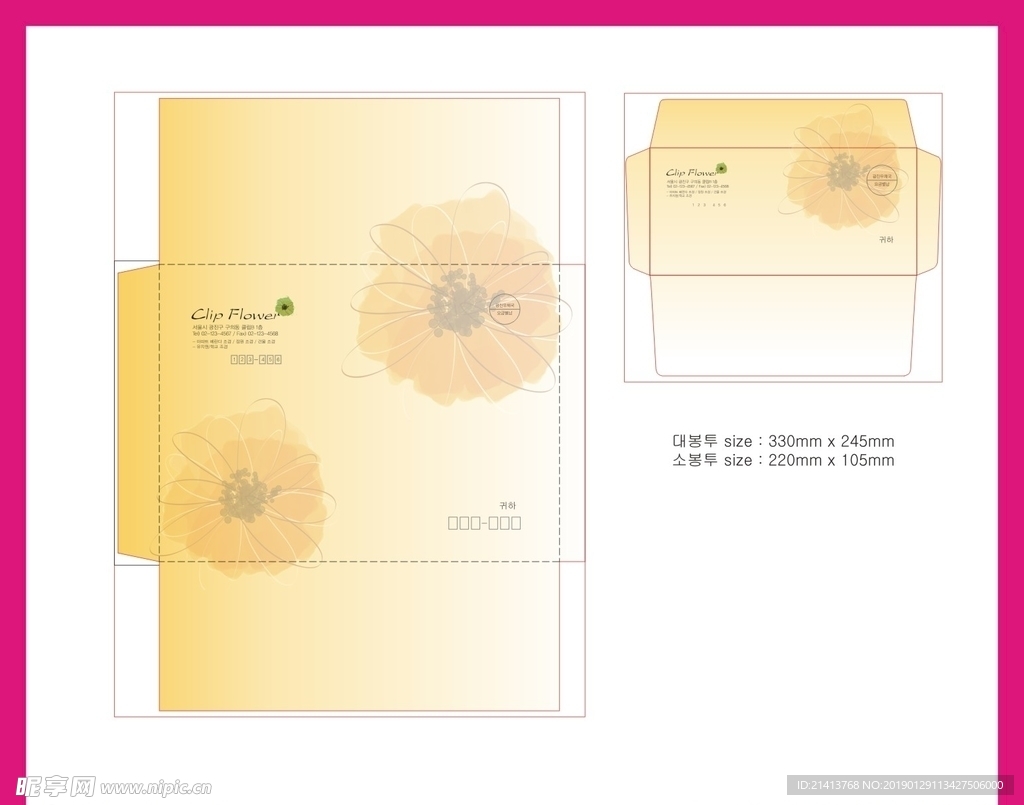Select the circular stamp on small envelope
Image resolution: width=1024 pixels, height=805 pixels.
(882, 181)
